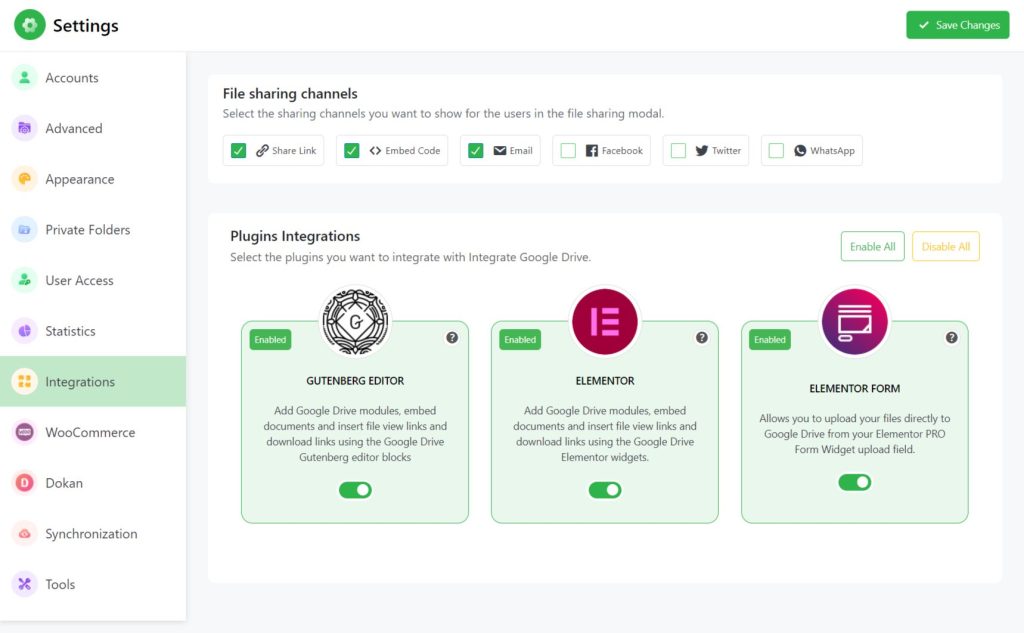This screenshot has height=633, width=1024.
Task: Disable the Elementor integration toggle
Action: tap(605, 490)
